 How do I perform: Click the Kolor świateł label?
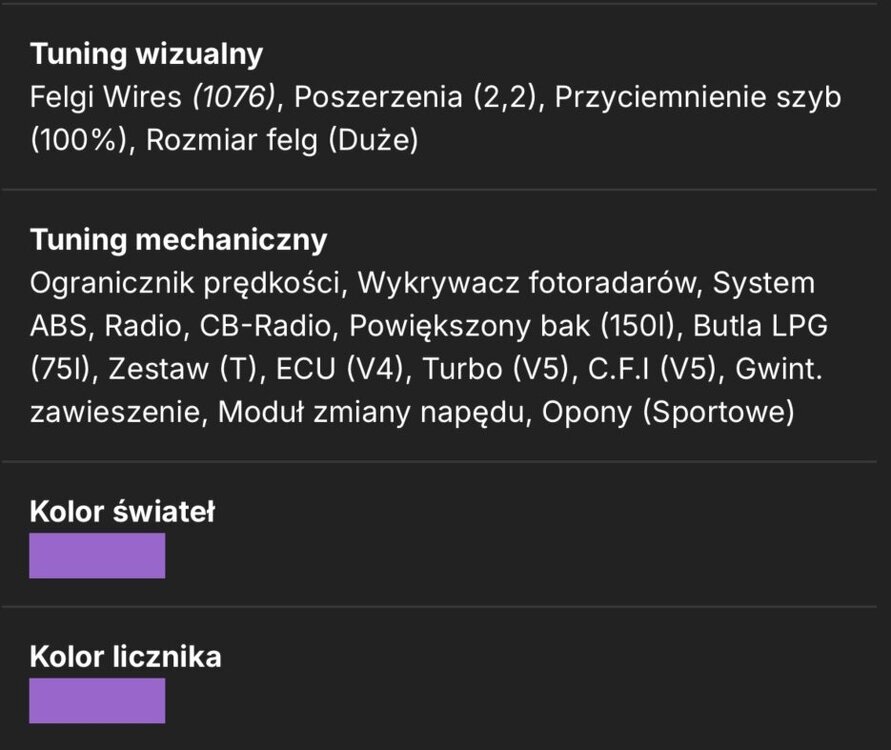[122, 511]
